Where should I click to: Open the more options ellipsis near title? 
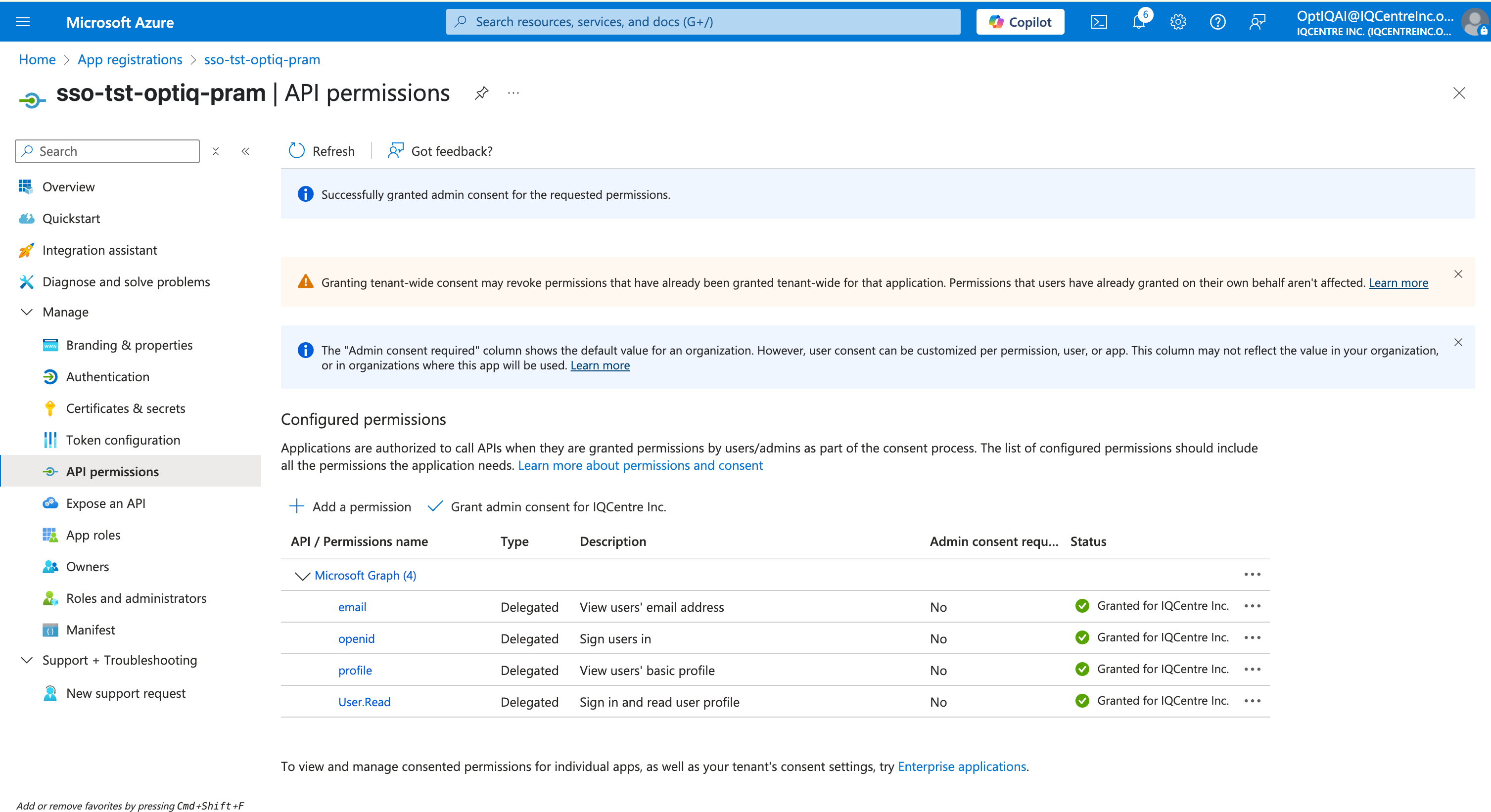(x=513, y=92)
